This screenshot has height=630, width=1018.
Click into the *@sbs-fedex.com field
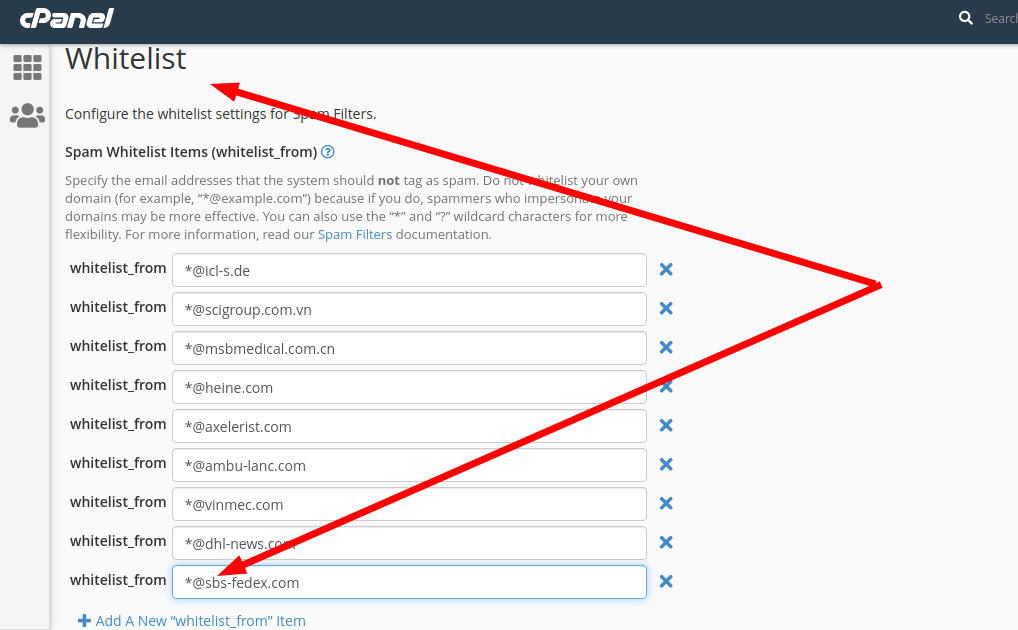pyautogui.click(x=409, y=582)
